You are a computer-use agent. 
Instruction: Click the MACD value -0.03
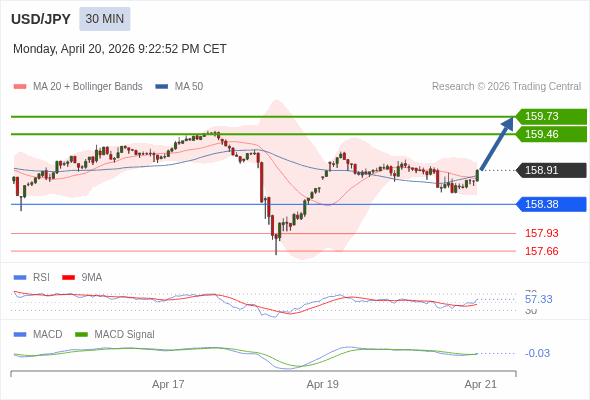[537, 353]
